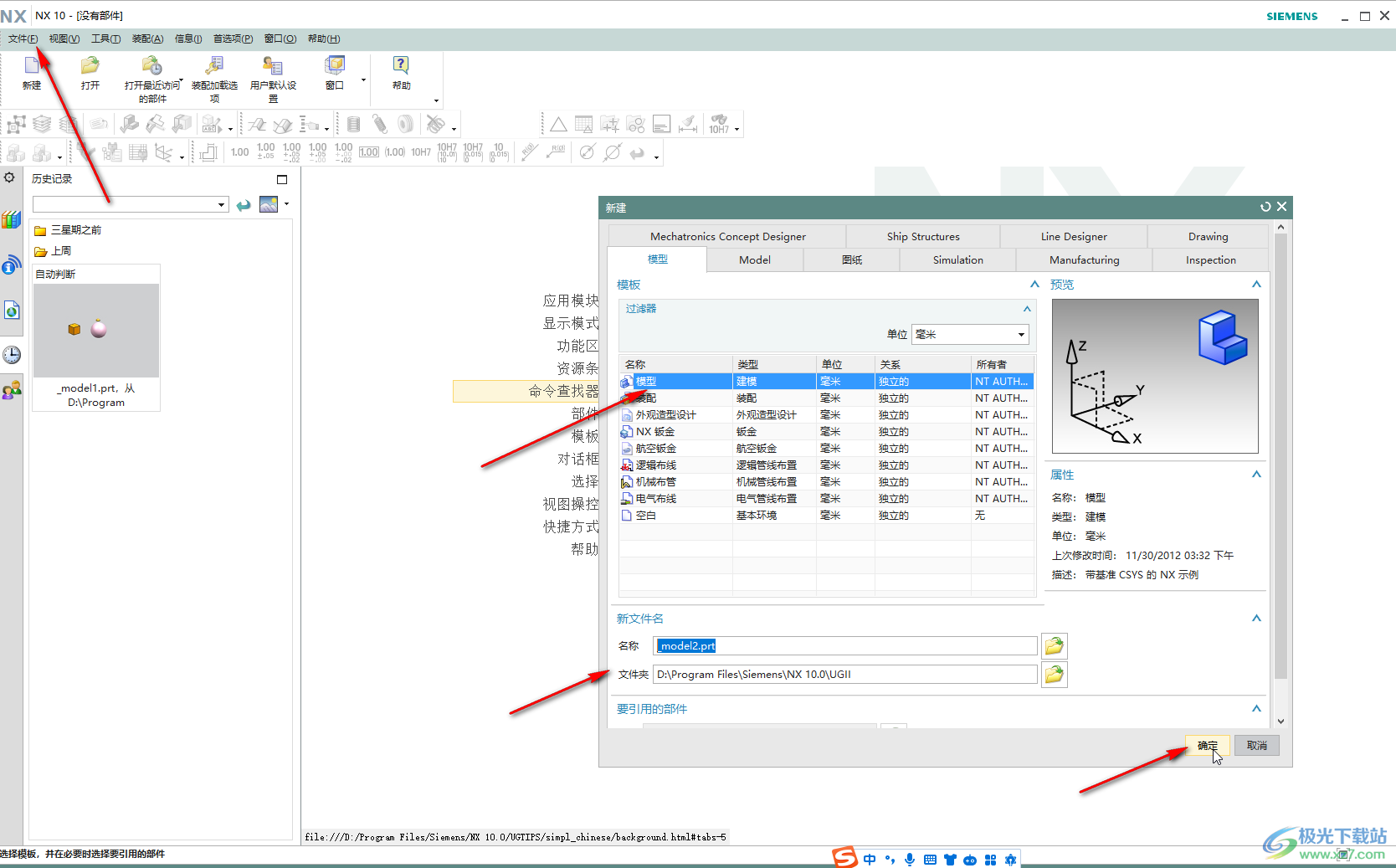Open the 首选项(P) menu
This screenshot has width=1396, height=868.
233,39
